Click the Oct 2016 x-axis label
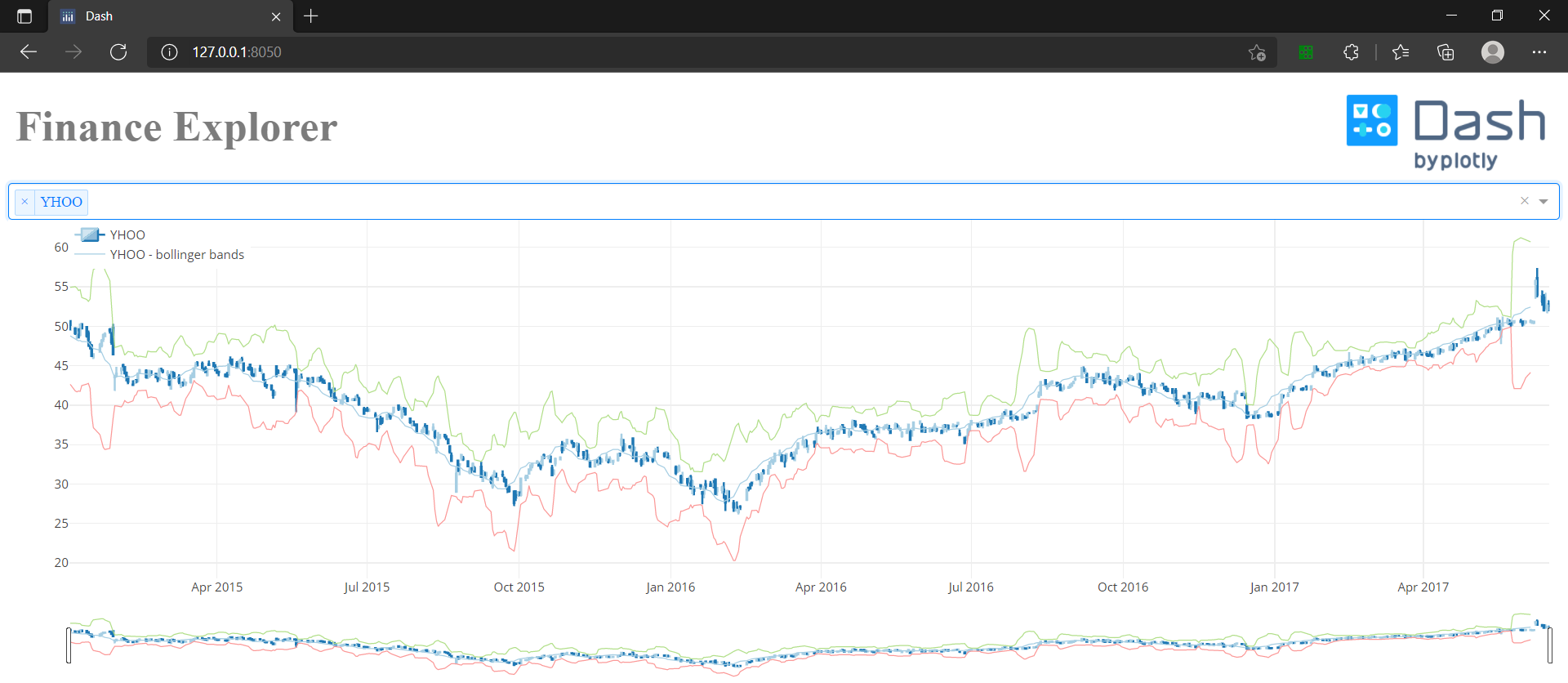The height and width of the screenshot is (683, 1568). coord(1123,587)
